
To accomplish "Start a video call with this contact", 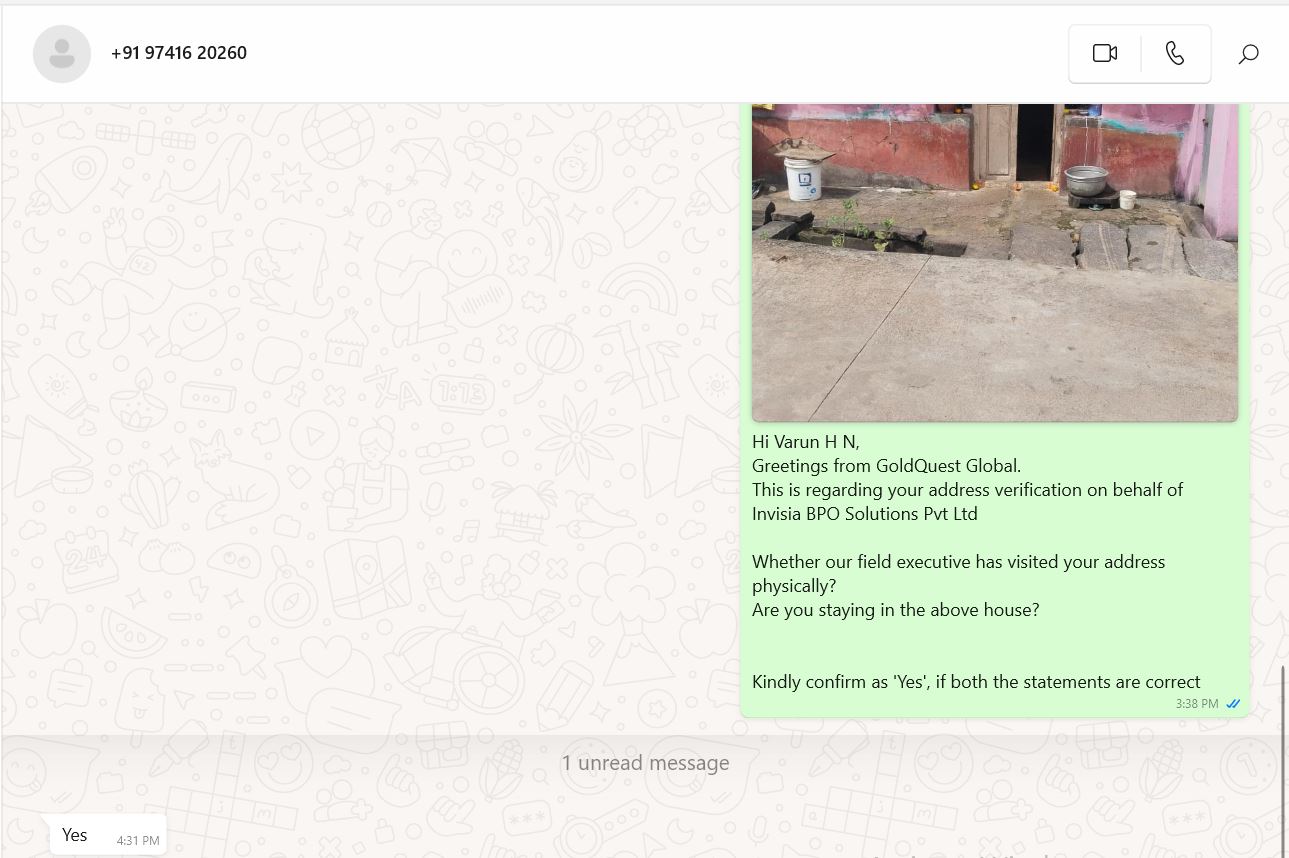I will (x=1104, y=54).
